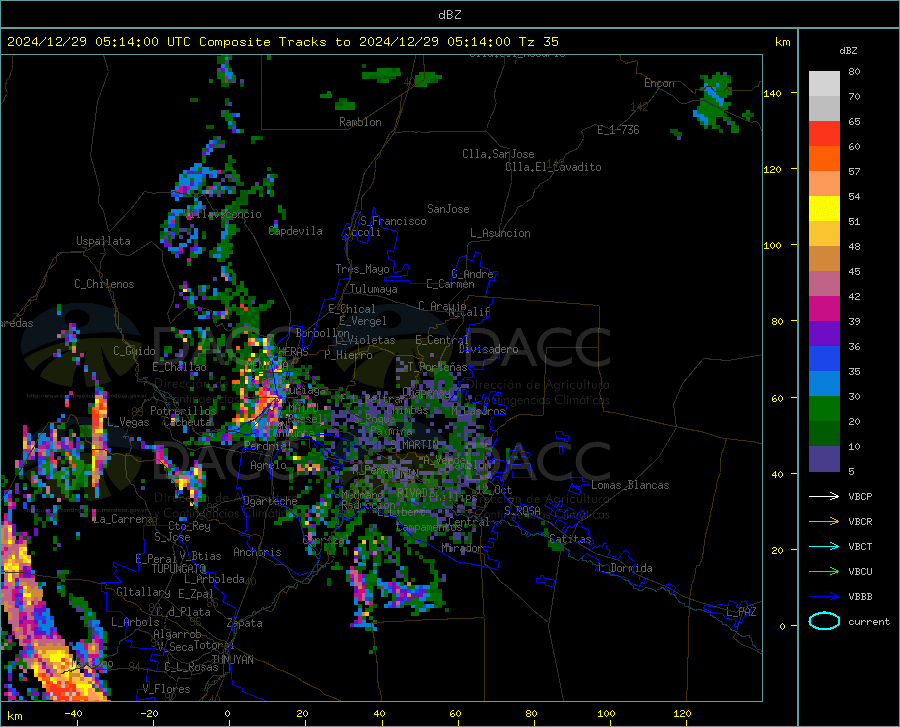Image resolution: width=900 pixels, height=727 pixels.
Task: Select the bright green 20–30 dBZ swatch
Action: (x=824, y=409)
